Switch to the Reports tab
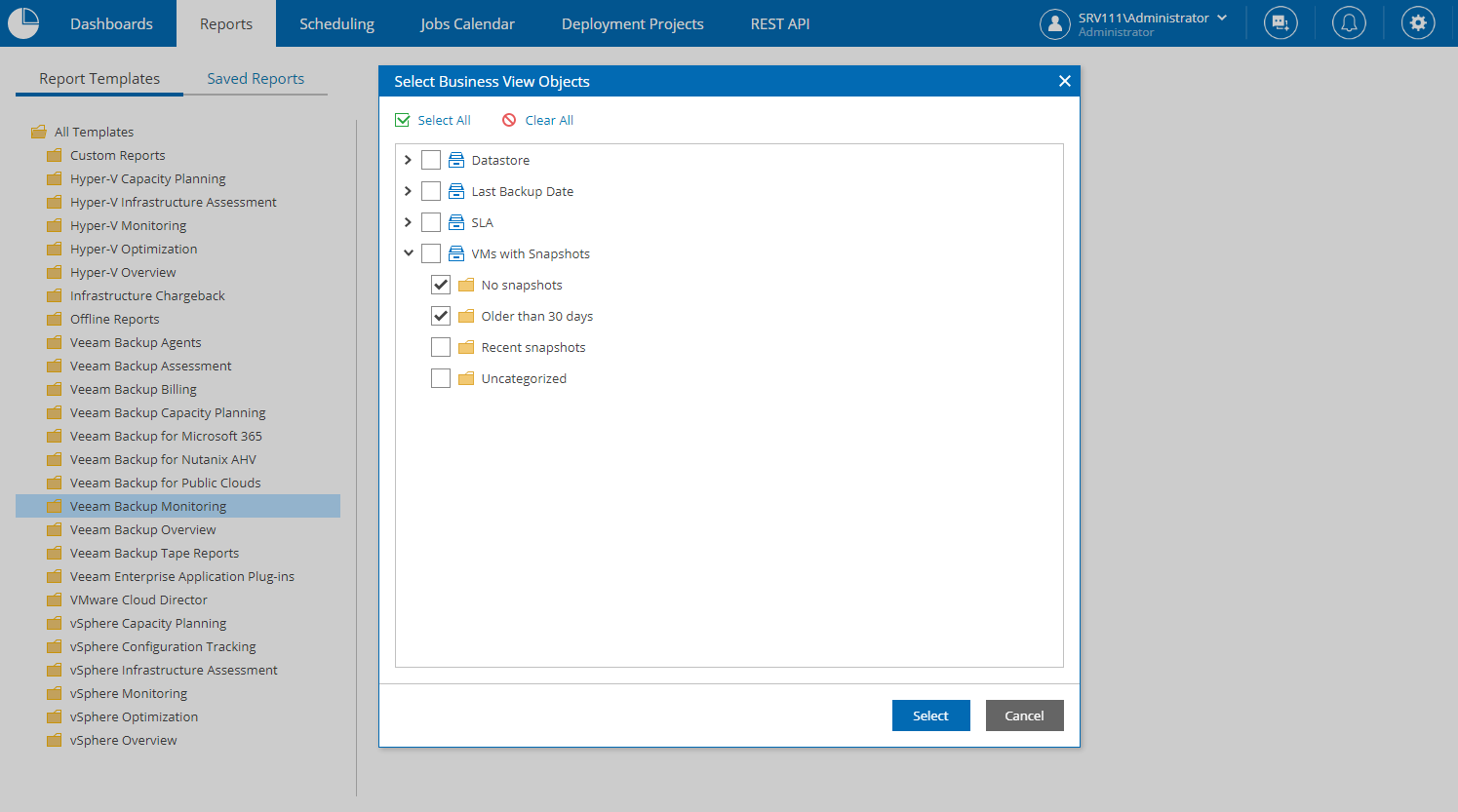This screenshot has width=1458, height=812. (226, 23)
